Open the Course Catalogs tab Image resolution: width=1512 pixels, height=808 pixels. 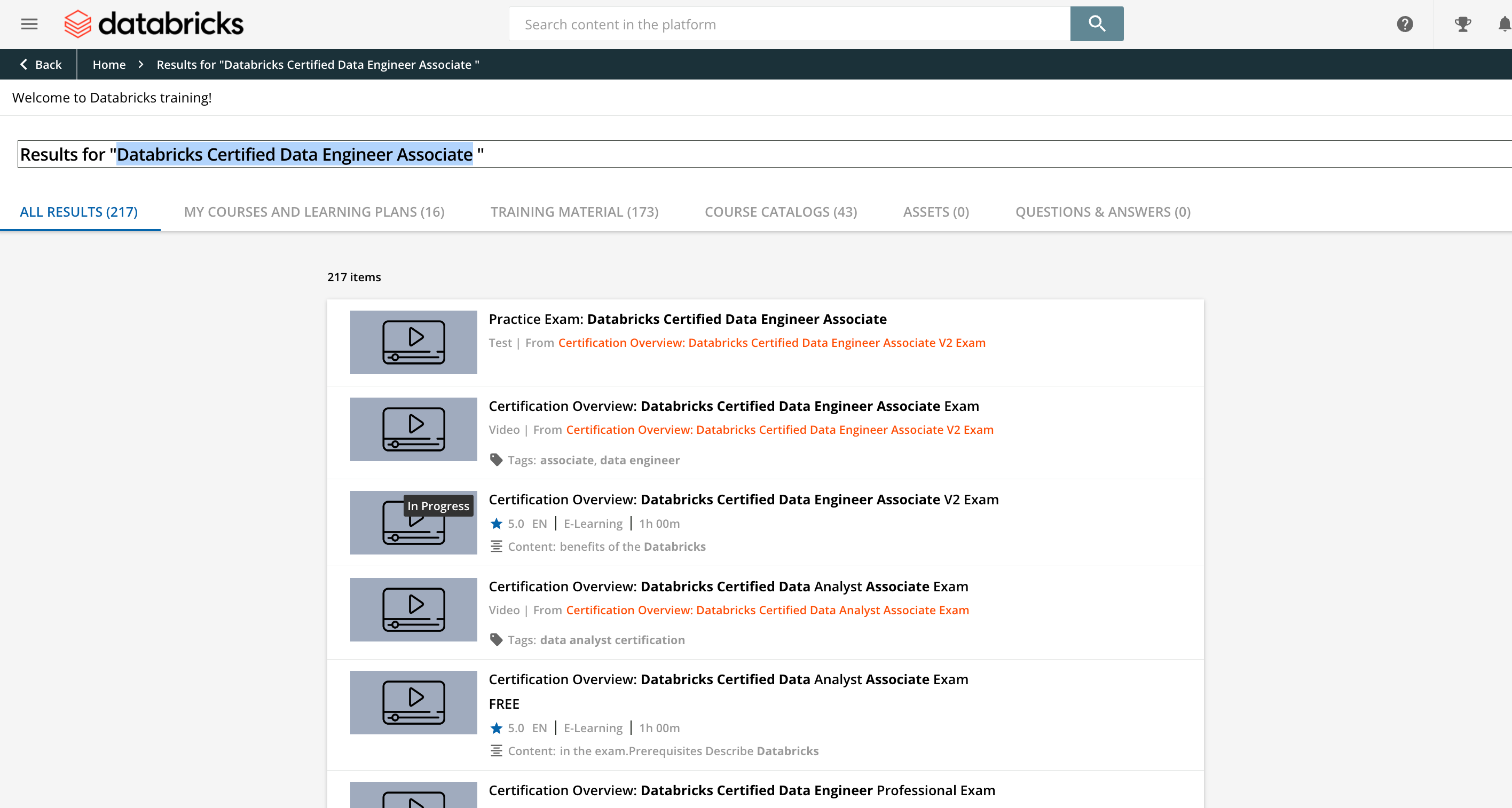[x=781, y=212]
